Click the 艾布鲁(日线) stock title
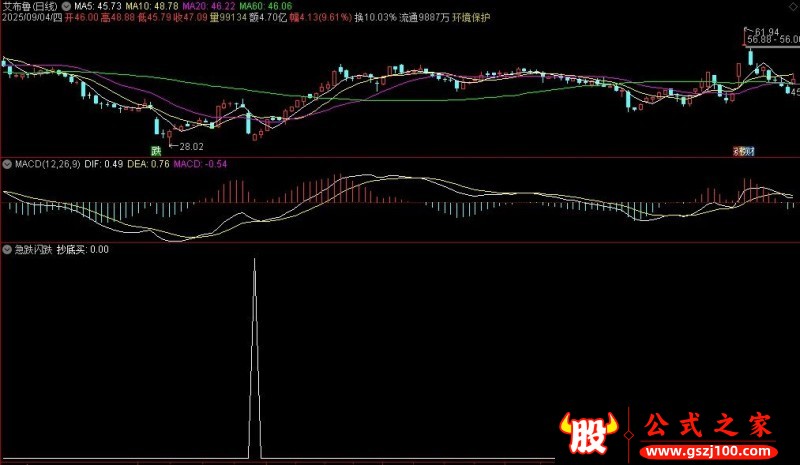The image size is (800, 465). [x=30, y=6]
